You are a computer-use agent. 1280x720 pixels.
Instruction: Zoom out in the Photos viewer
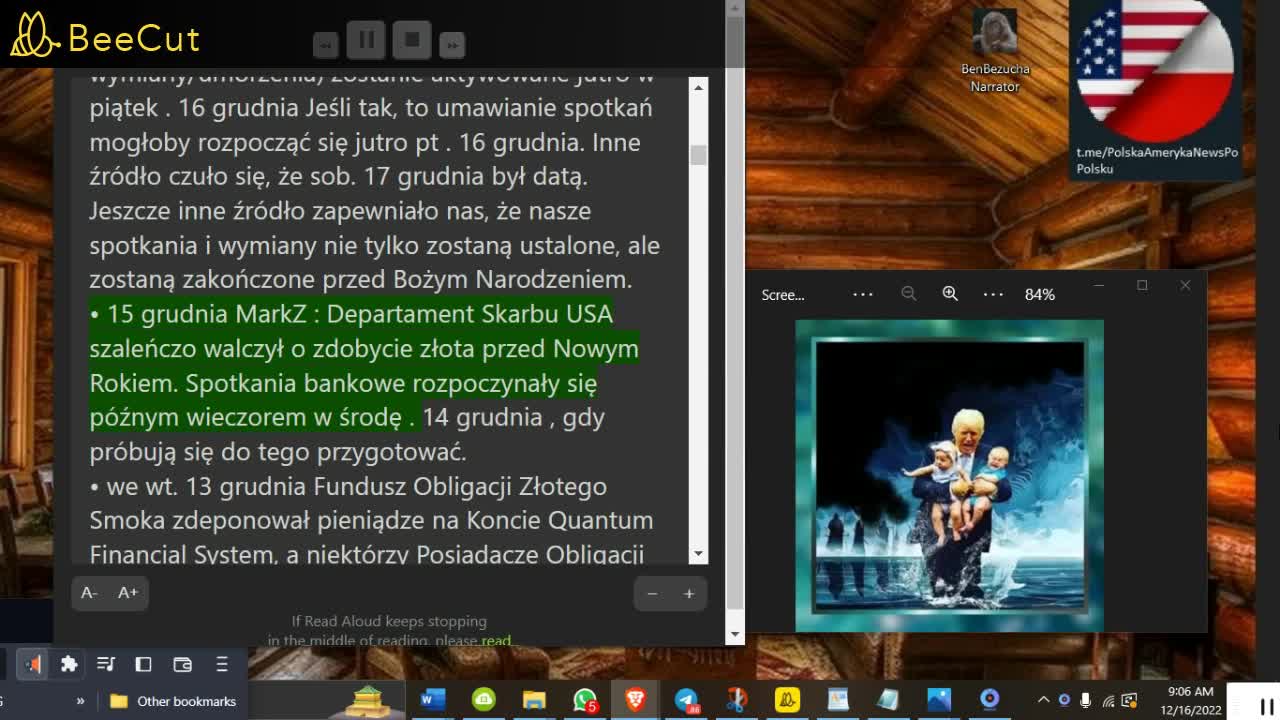pyautogui.click(x=908, y=294)
